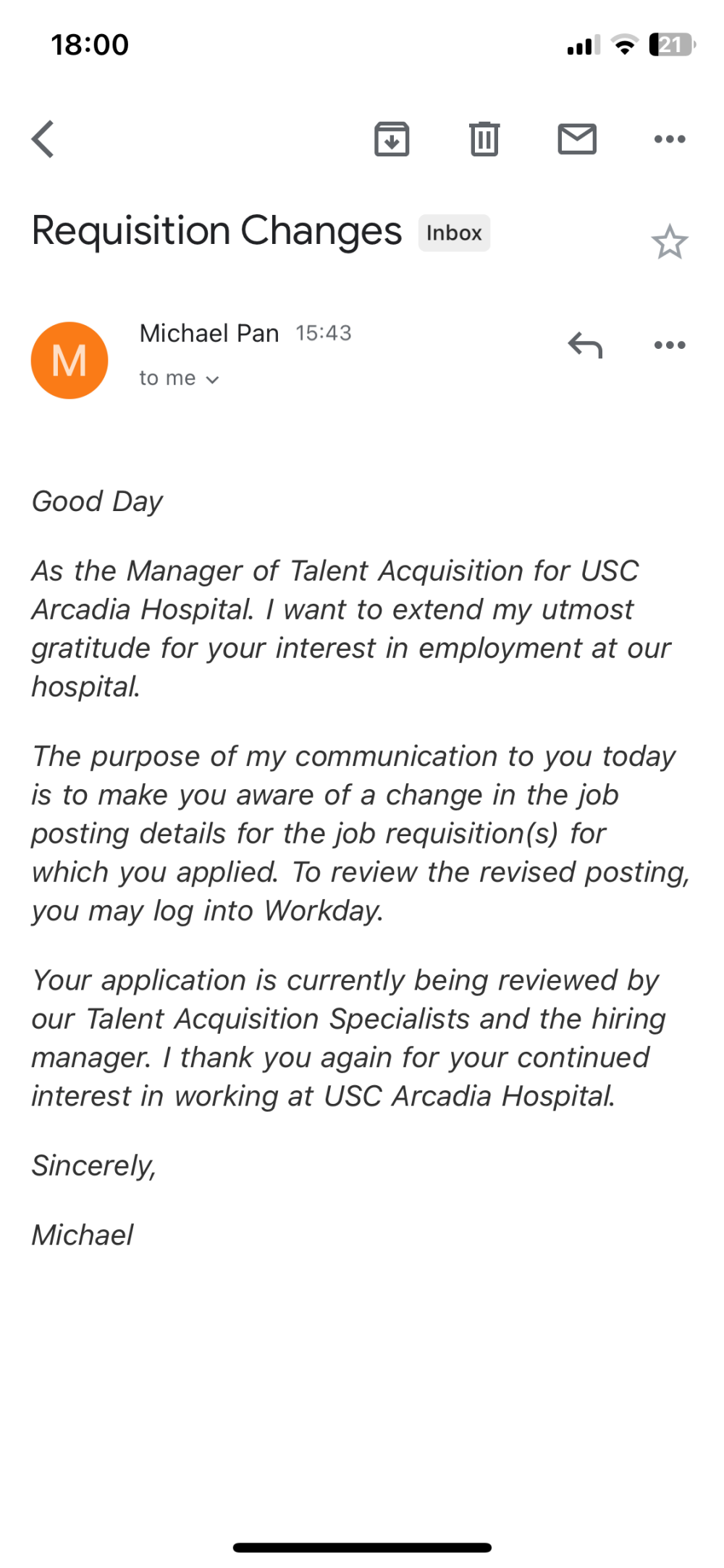This screenshot has width=724, height=1568.
Task: Mark email as unread with envelope icon
Action: click(577, 139)
